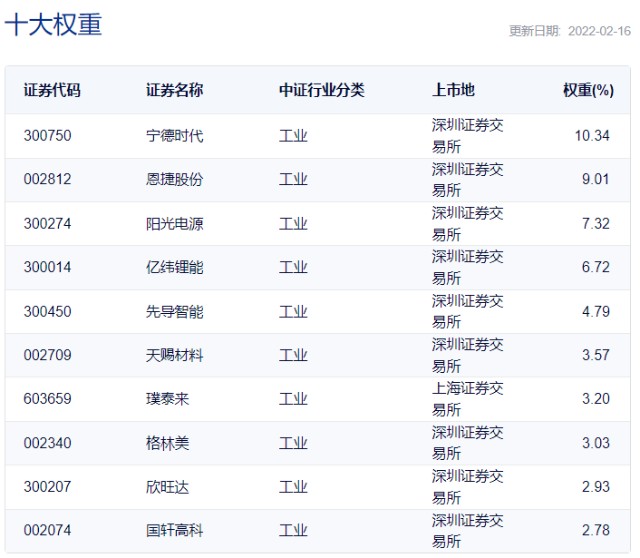Click 上海证券交易所 in the 璞泰来 row
Screen dimensions: 640x558
click(x=467, y=399)
